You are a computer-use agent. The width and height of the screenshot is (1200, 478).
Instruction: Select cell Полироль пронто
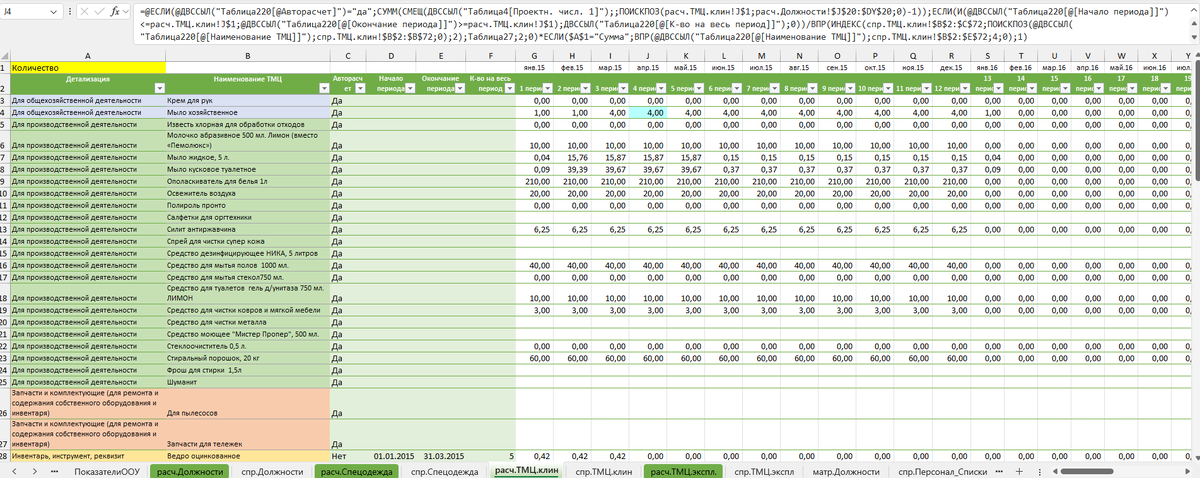pyautogui.click(x=247, y=205)
